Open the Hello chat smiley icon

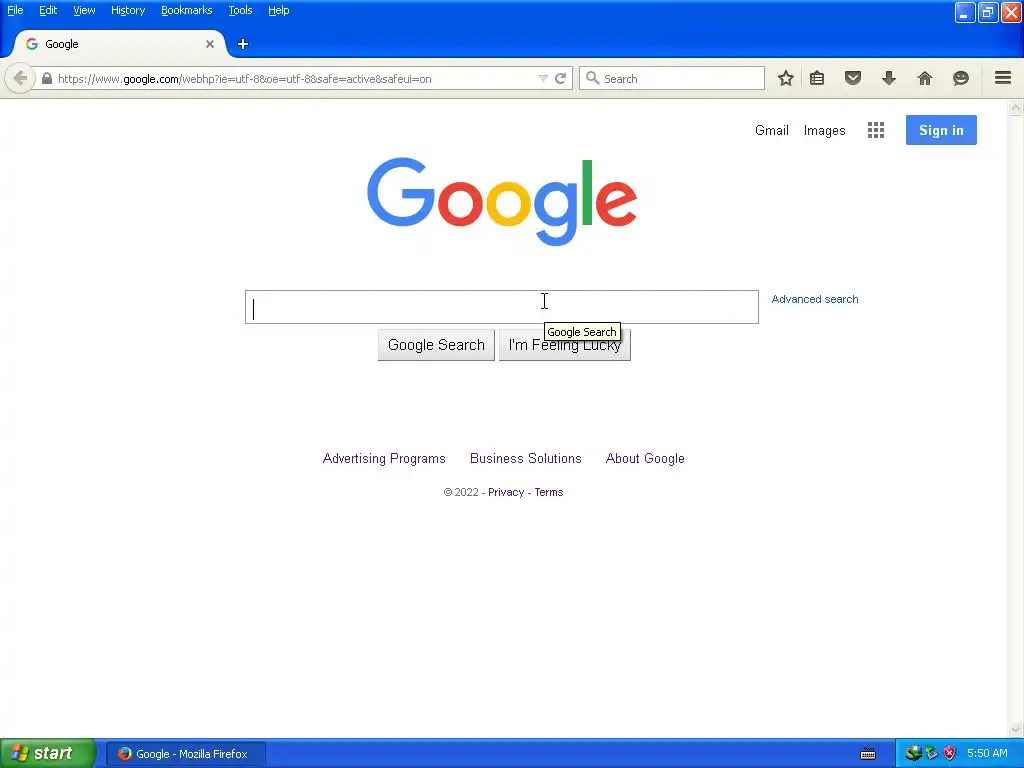click(961, 78)
